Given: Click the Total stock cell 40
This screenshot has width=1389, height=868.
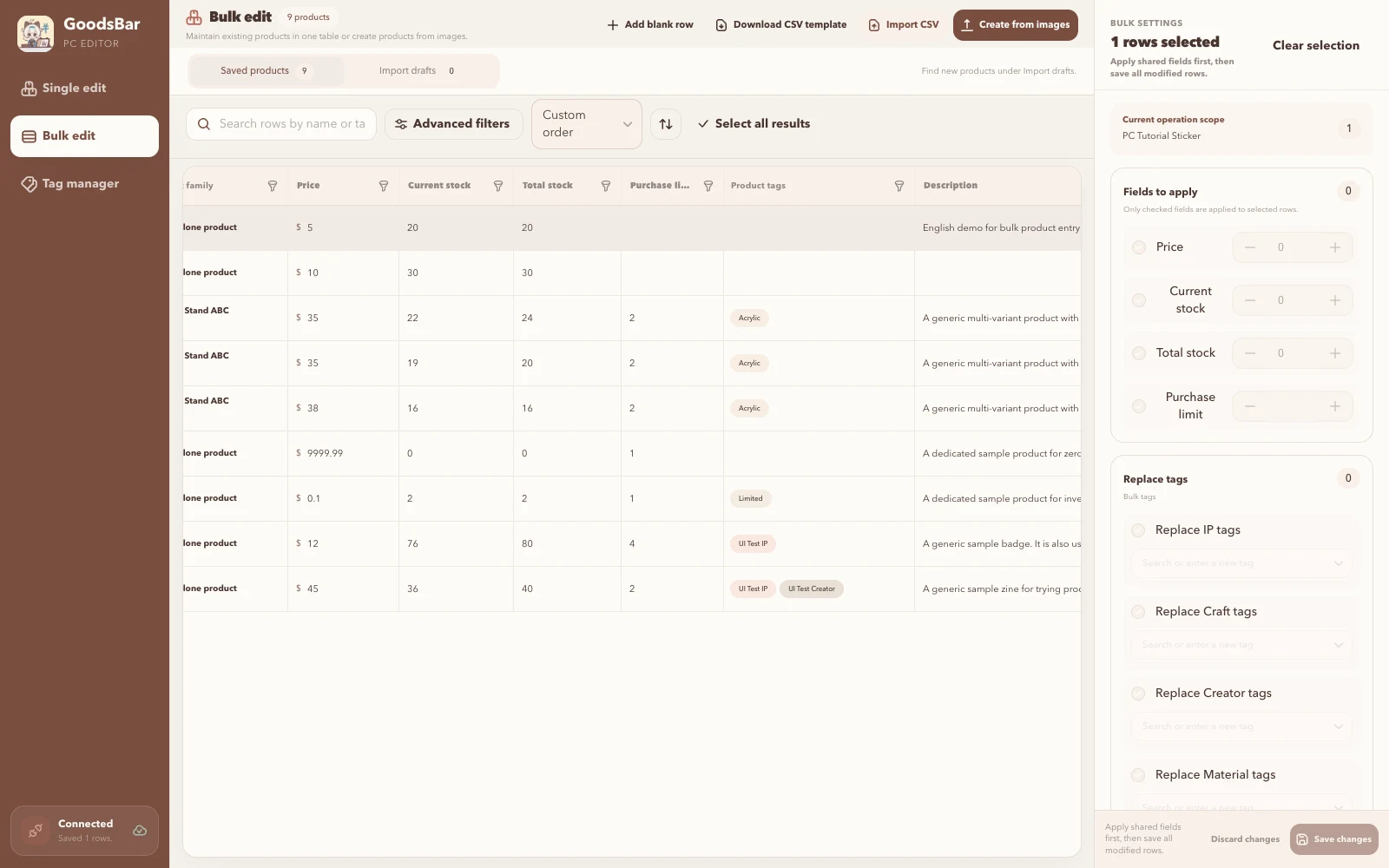Looking at the screenshot, I should click(x=567, y=589).
